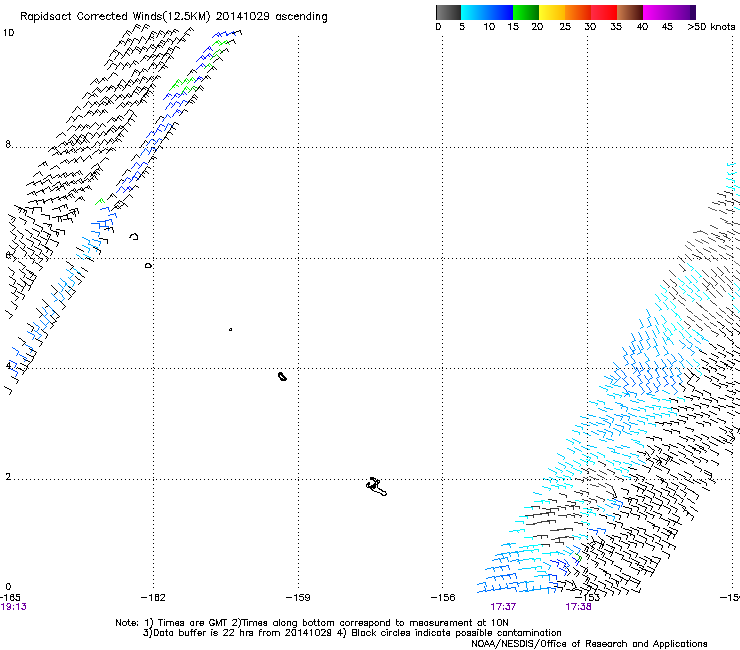
Task: Select the '35' label under the color legend
Action: (x=616, y=27)
